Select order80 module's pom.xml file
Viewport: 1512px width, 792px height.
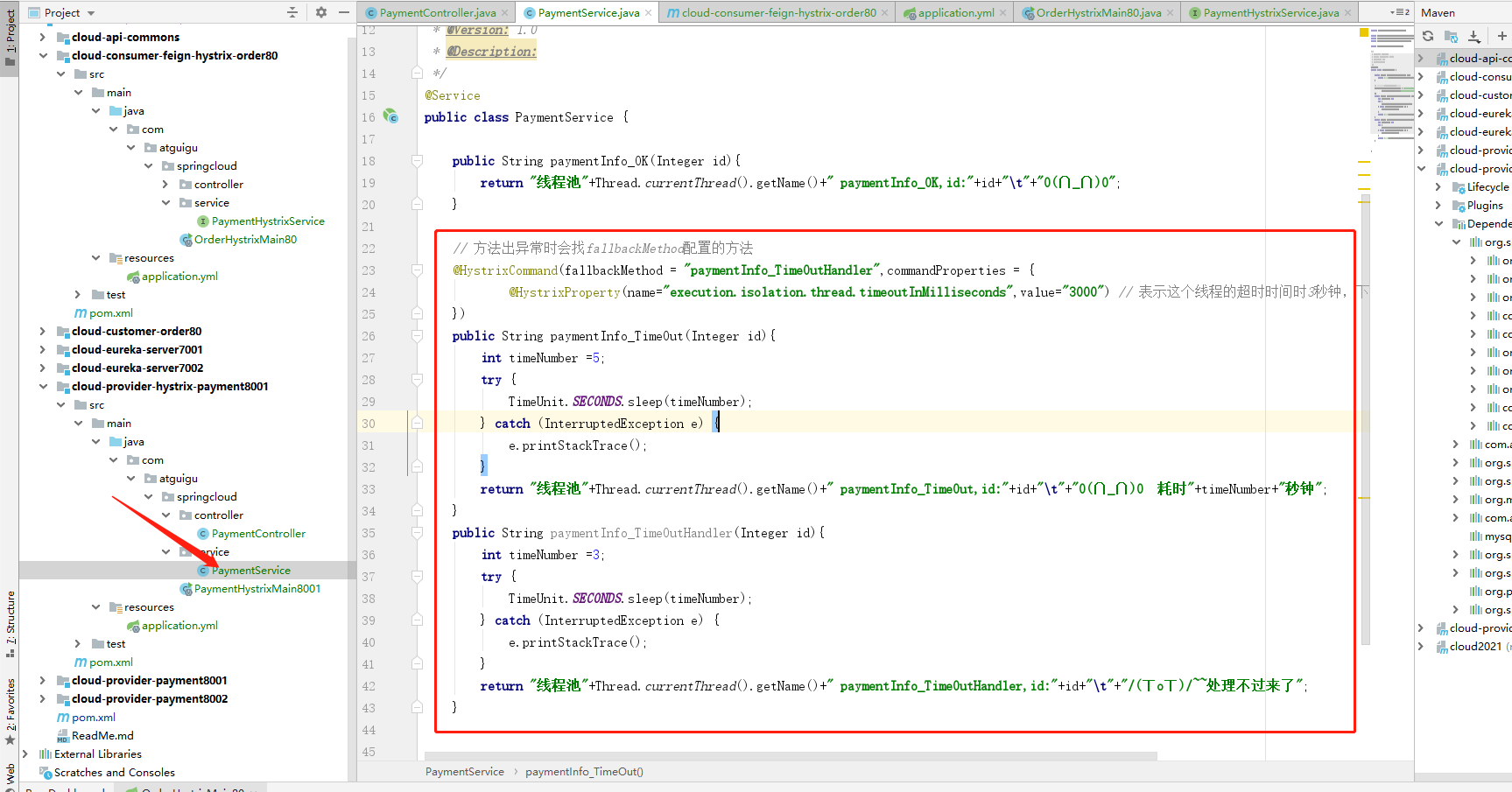110,313
